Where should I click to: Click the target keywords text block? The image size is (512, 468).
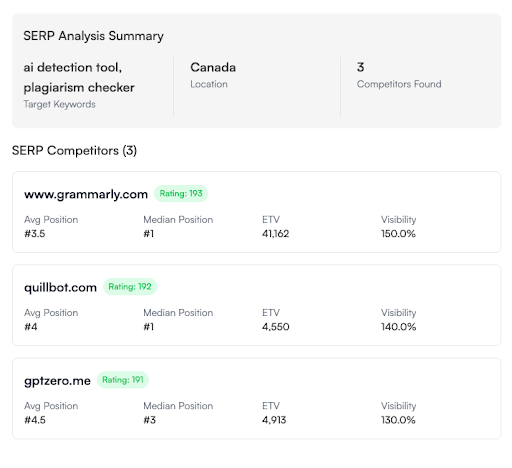tap(79, 77)
